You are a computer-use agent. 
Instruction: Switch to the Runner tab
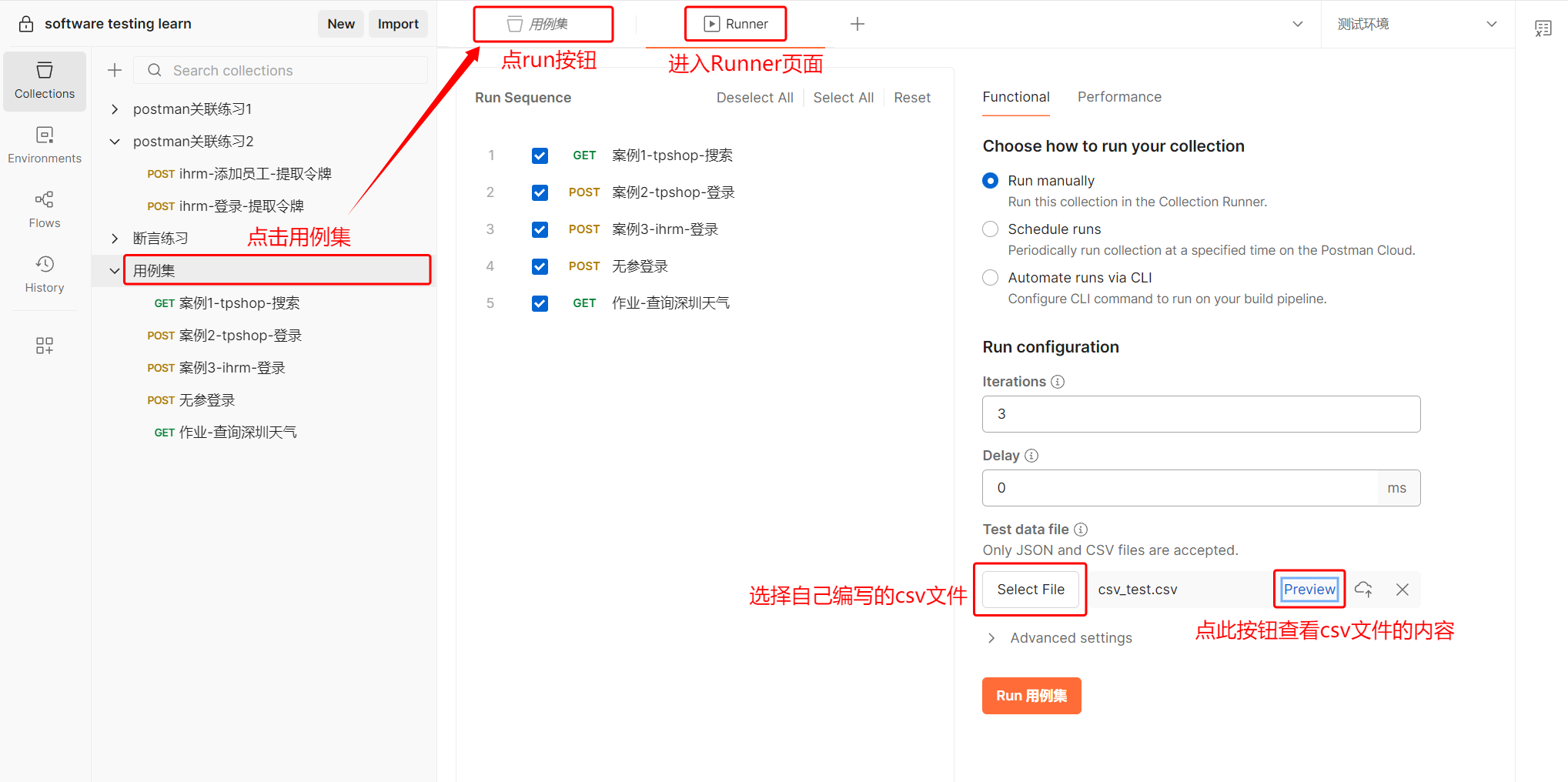point(736,24)
